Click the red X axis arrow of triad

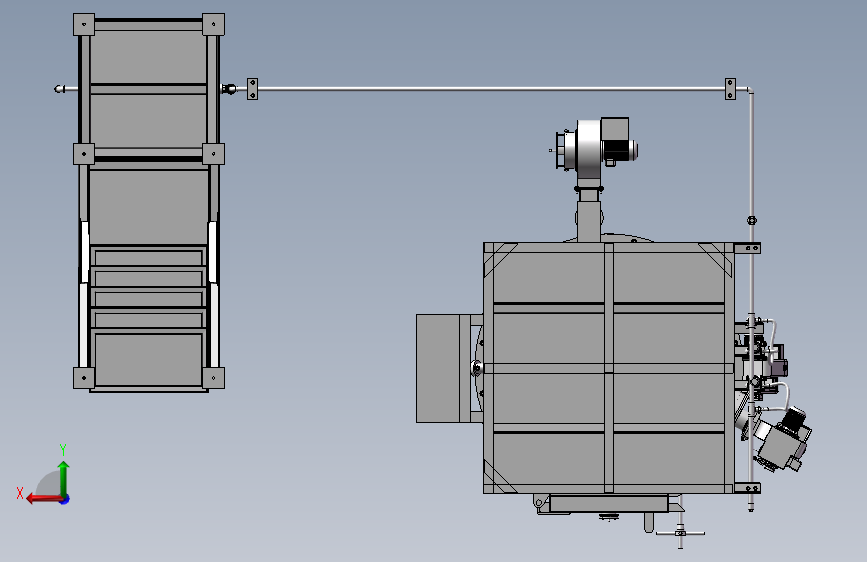(x=44, y=499)
